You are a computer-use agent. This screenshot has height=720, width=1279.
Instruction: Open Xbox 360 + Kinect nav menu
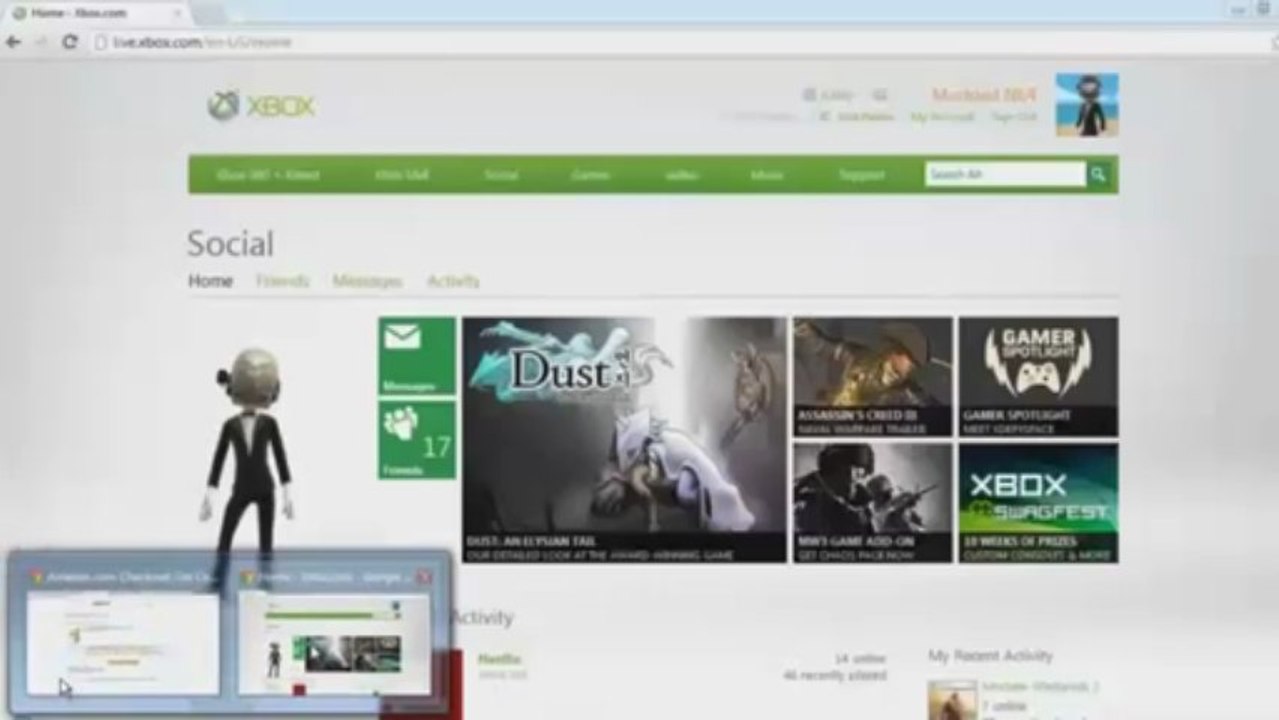point(267,175)
